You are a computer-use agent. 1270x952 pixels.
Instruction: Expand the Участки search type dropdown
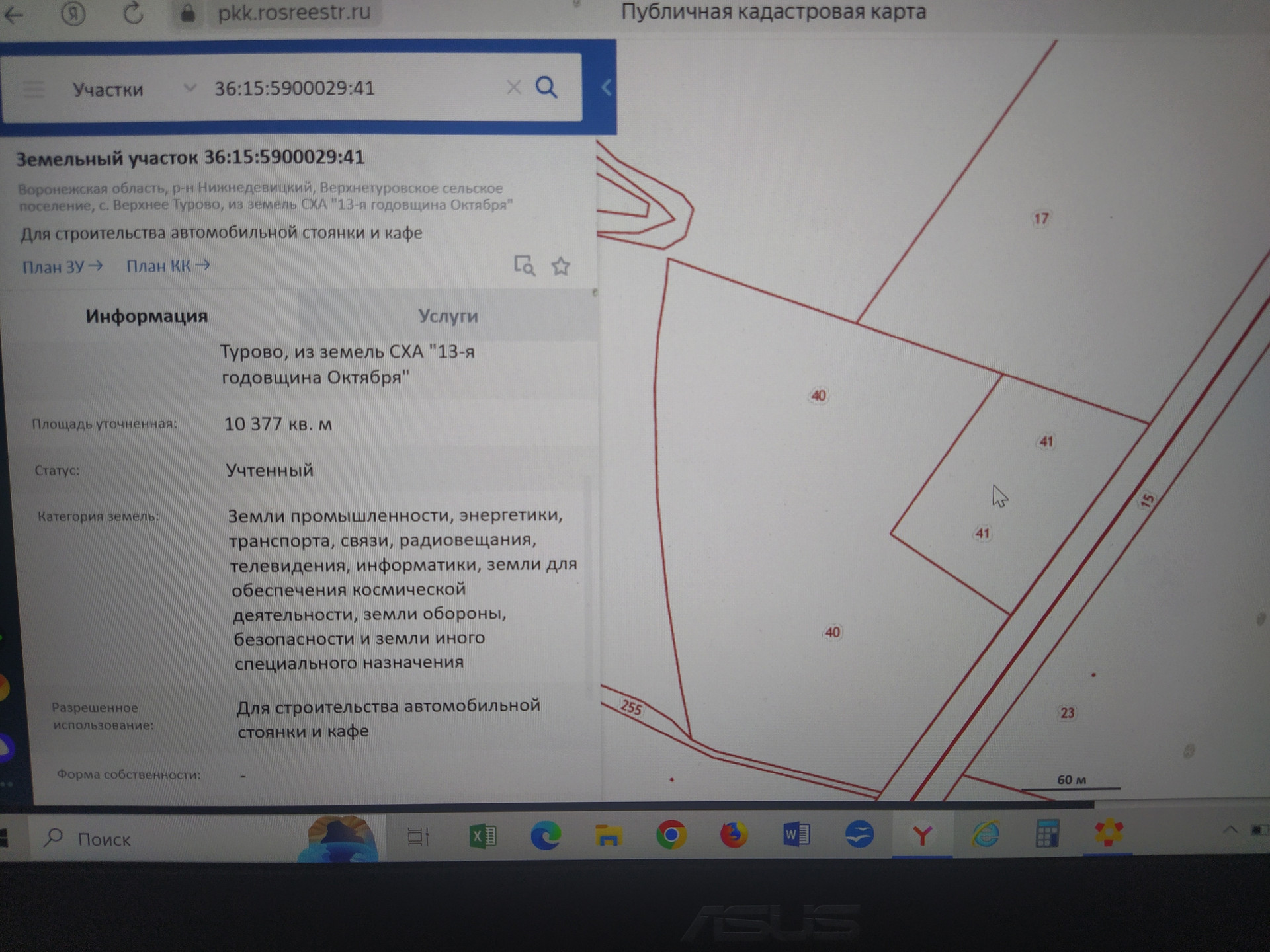[x=189, y=88]
